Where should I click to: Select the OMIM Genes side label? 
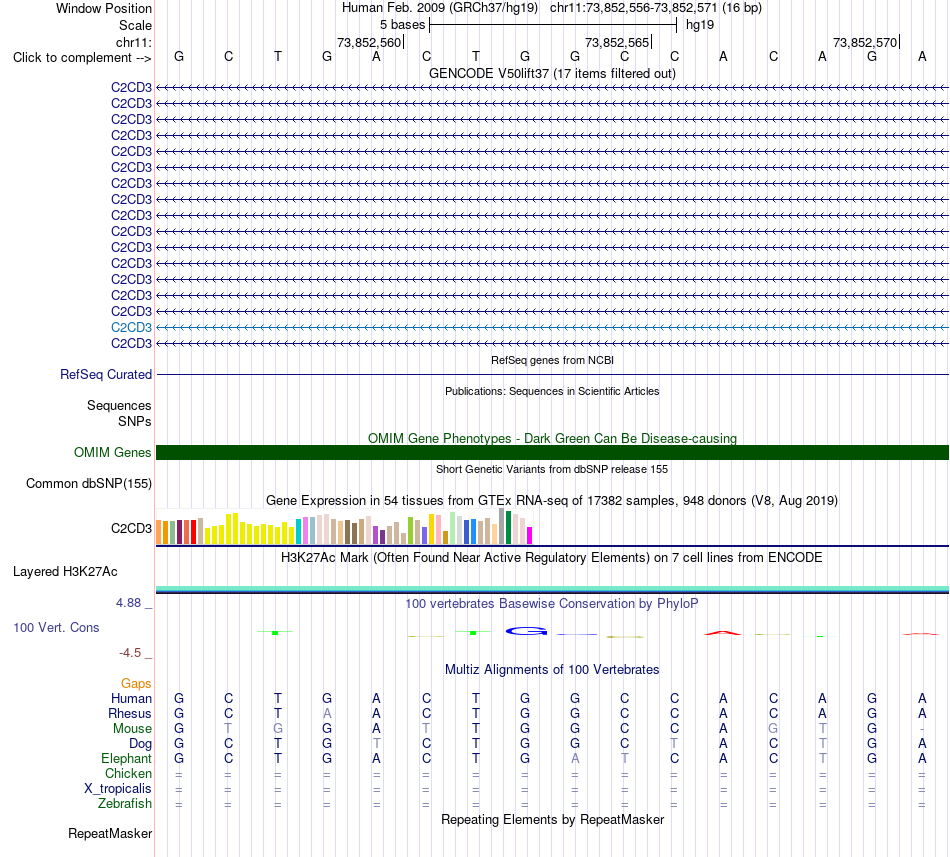[x=112, y=452]
